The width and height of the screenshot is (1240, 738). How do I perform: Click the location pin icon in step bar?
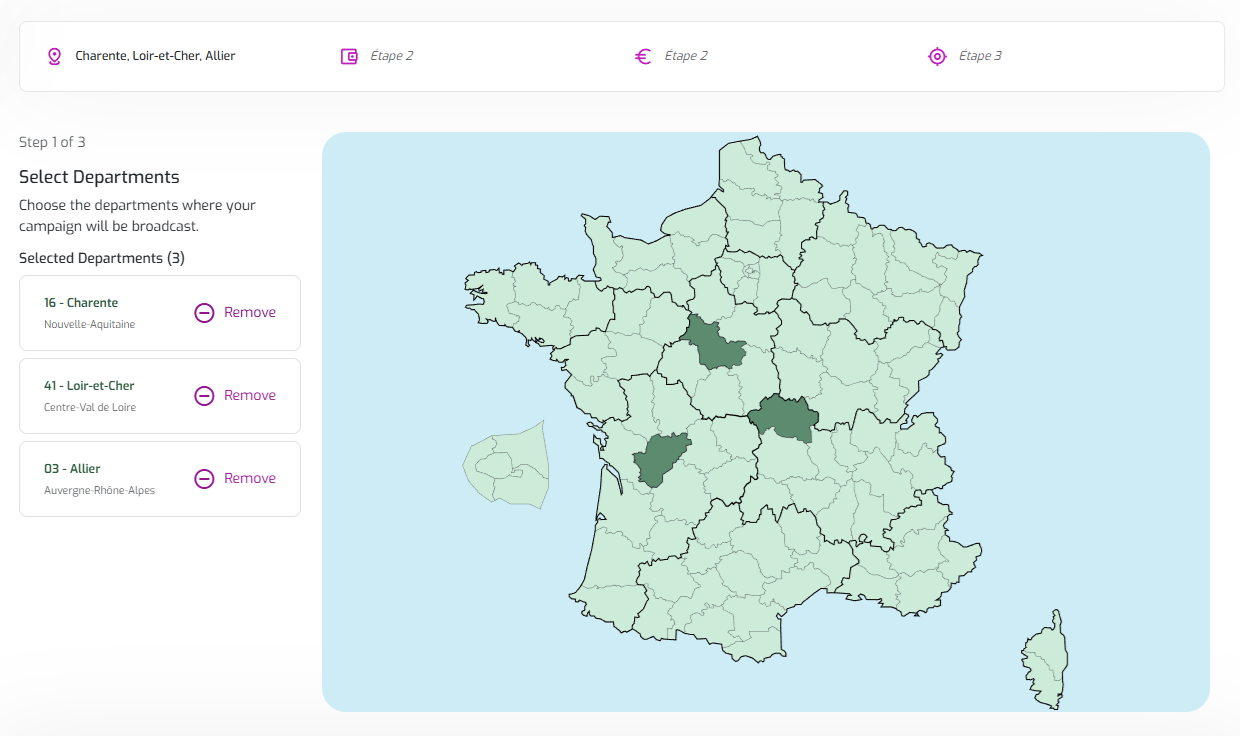(x=54, y=56)
